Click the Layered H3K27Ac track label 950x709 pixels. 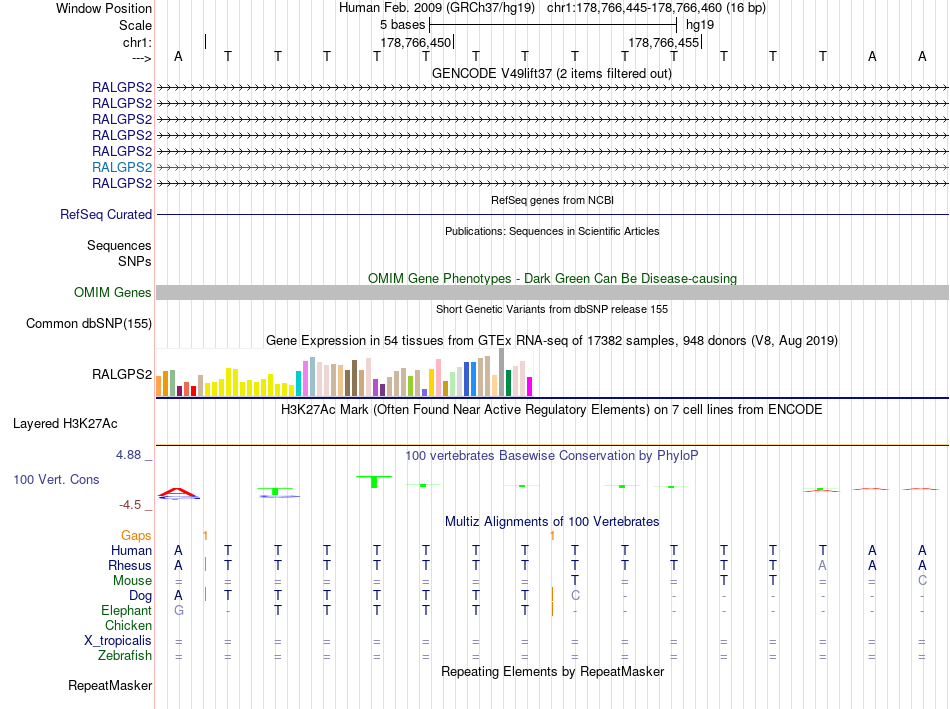pos(65,424)
